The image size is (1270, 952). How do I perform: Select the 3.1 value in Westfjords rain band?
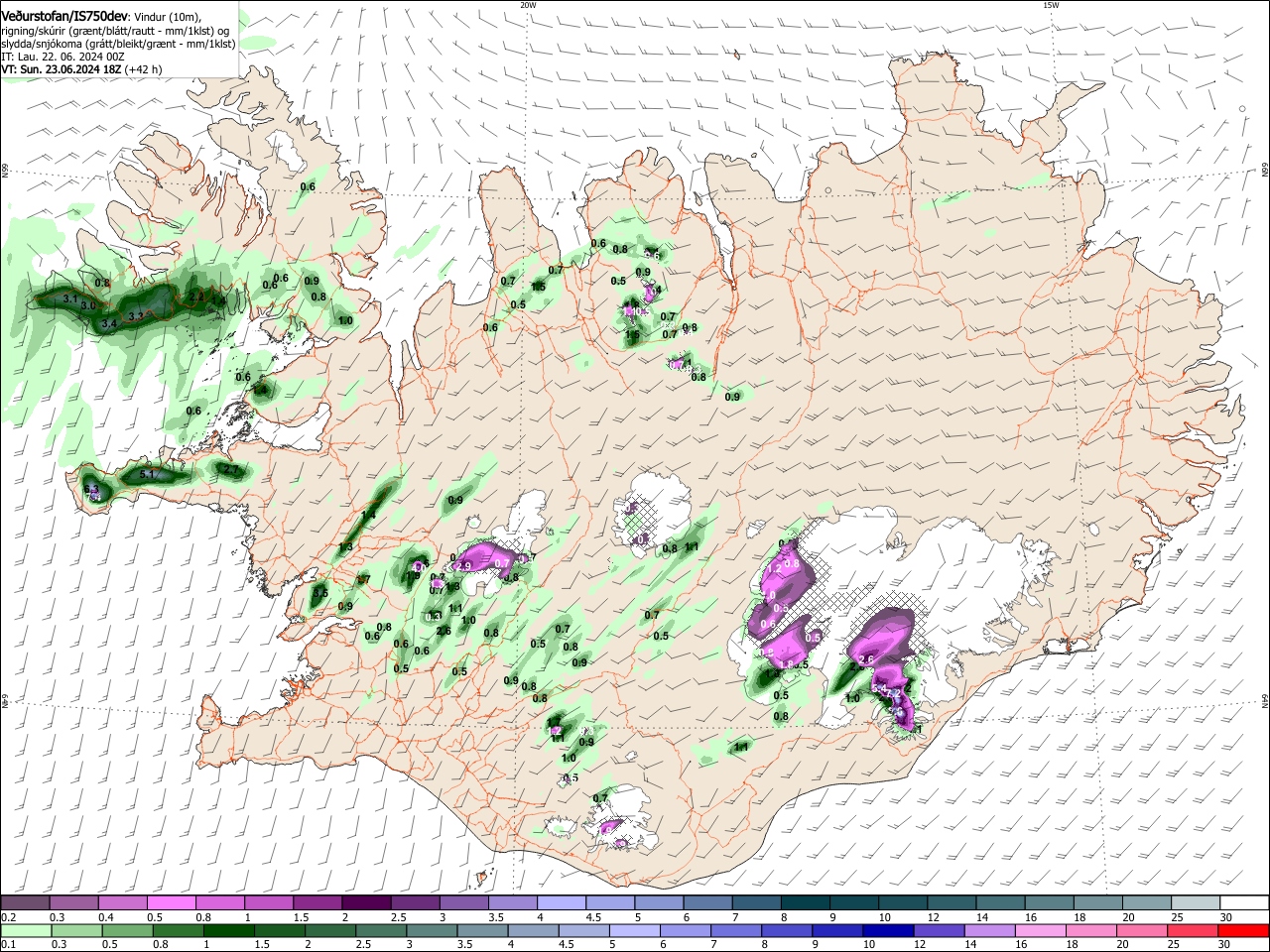pyautogui.click(x=69, y=298)
